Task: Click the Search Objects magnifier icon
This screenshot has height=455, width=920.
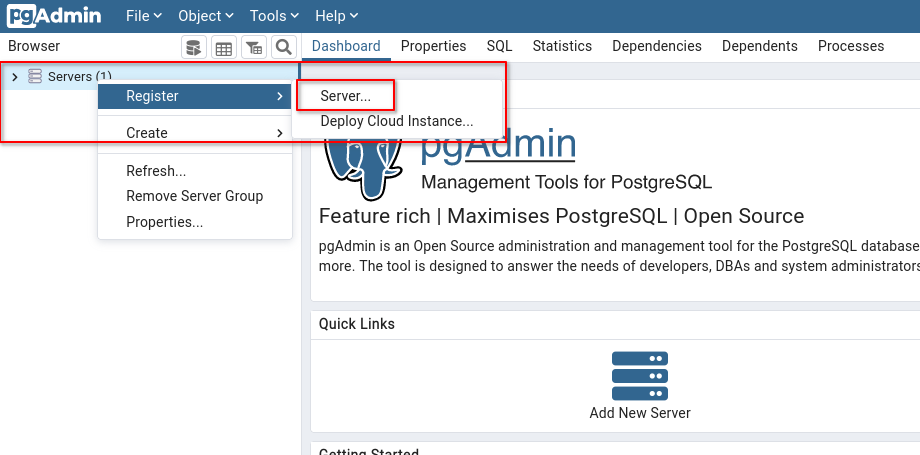Action: point(284,48)
